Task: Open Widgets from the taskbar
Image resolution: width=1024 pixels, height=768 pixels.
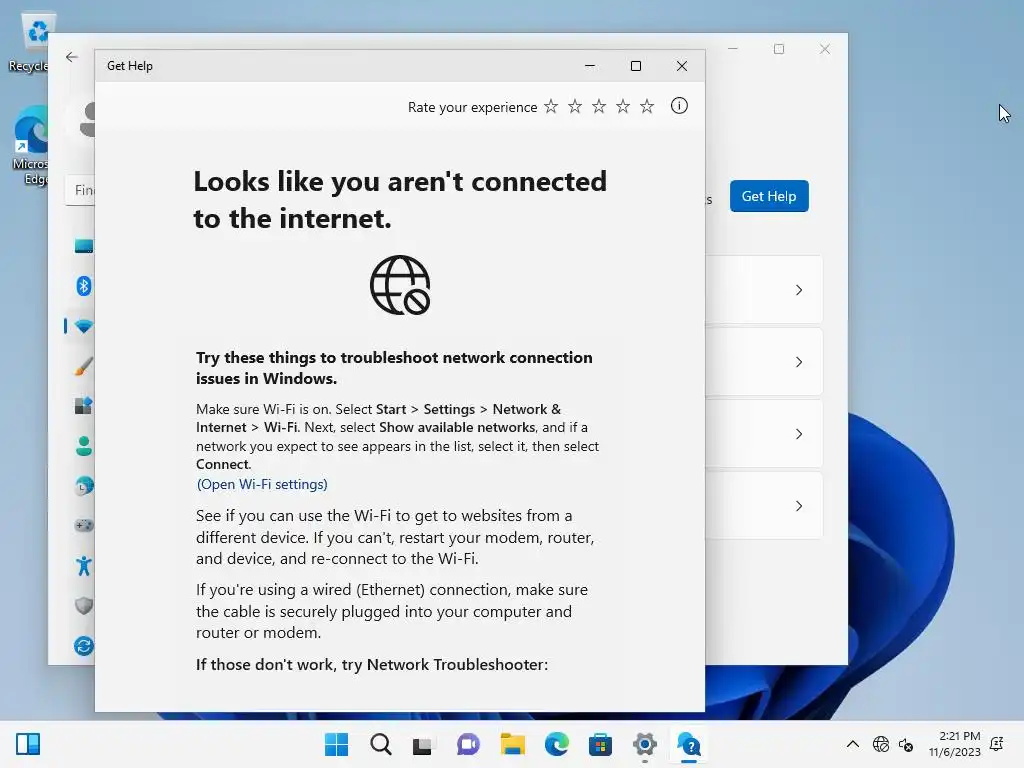Action: coord(28,744)
